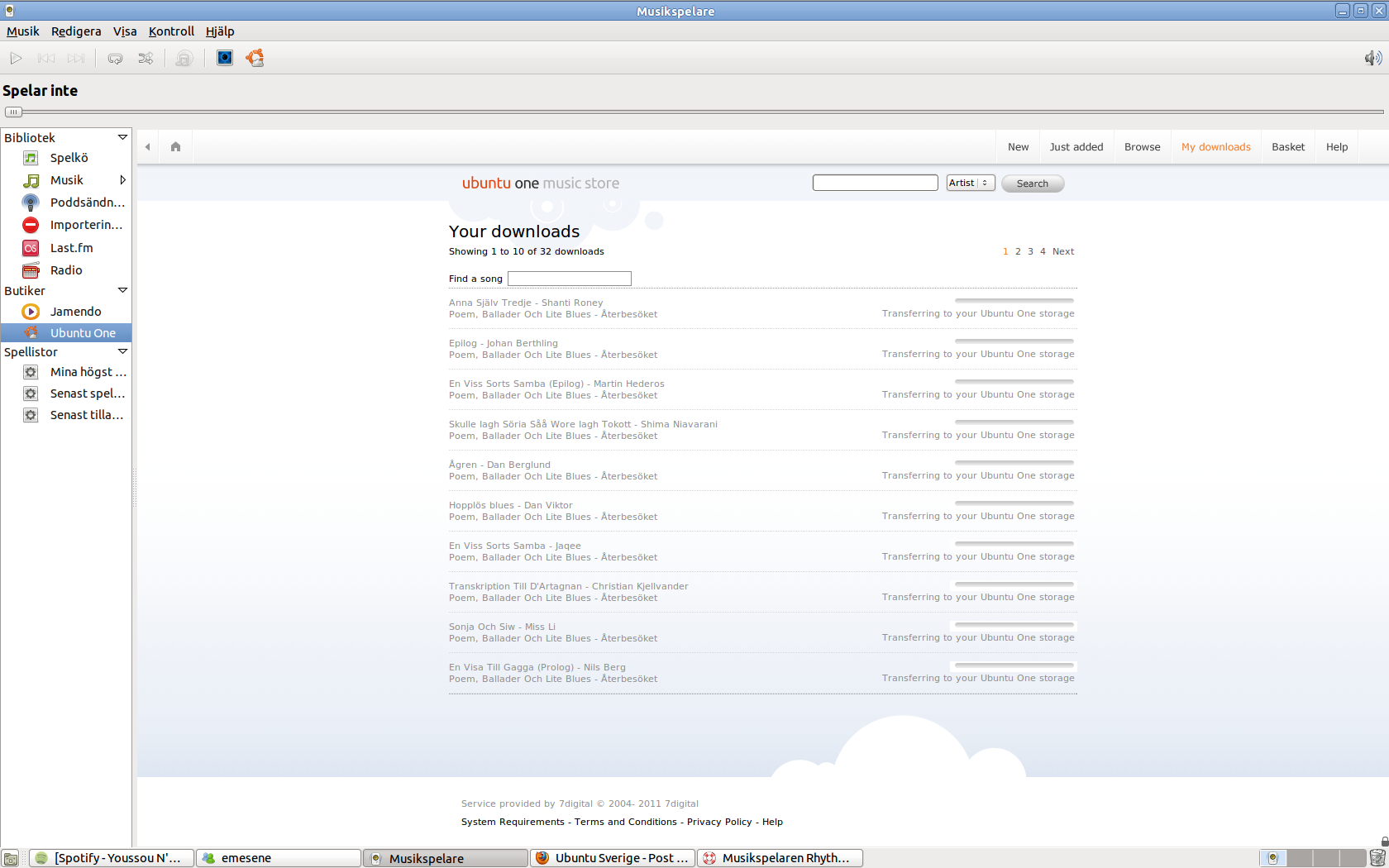Viewport: 1389px width, 868px height.
Task: Click the Last.fm scrobble toolbar icon
Action: pos(184,58)
